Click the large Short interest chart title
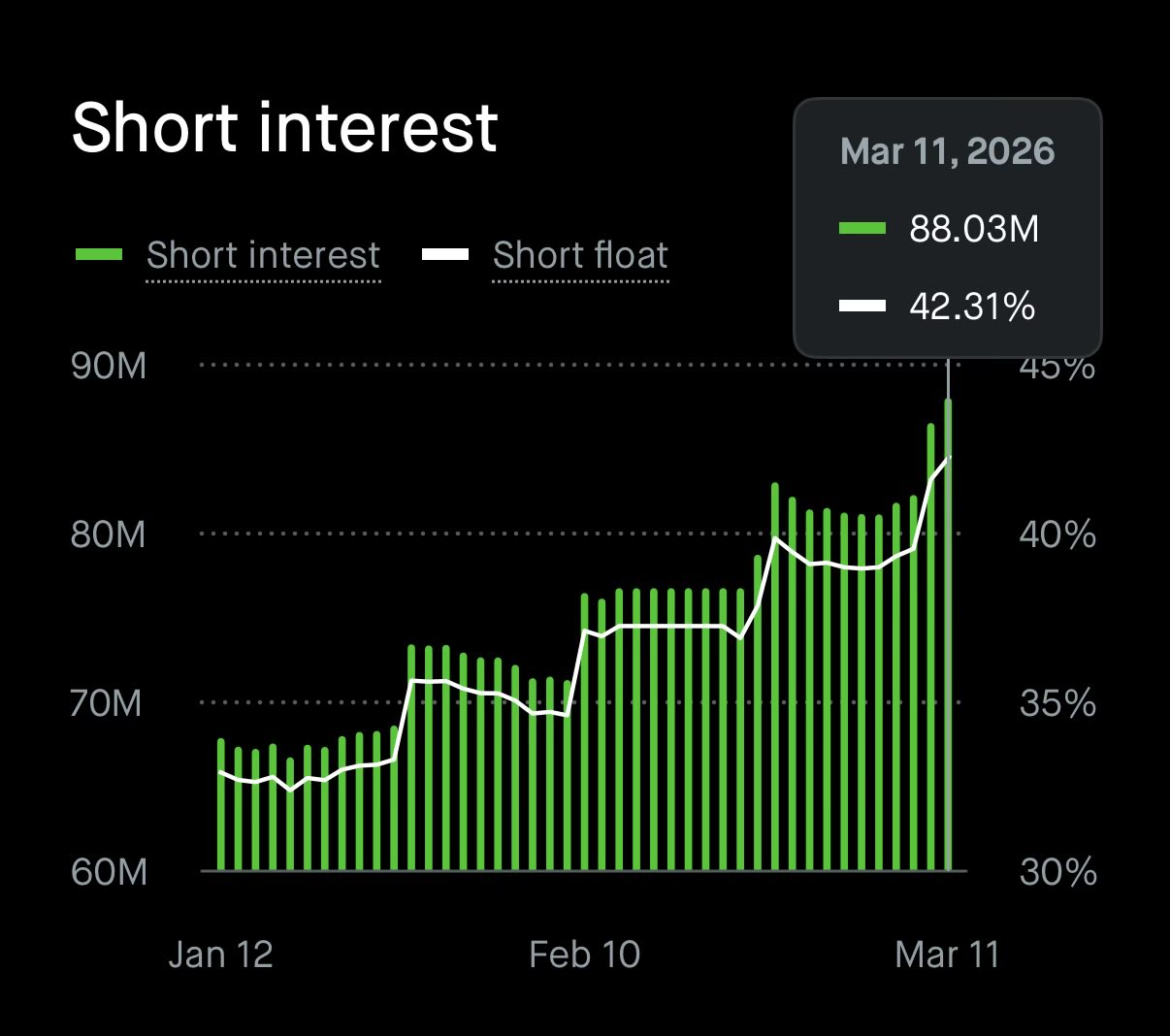The width and height of the screenshot is (1170, 1036). pyautogui.click(x=284, y=128)
